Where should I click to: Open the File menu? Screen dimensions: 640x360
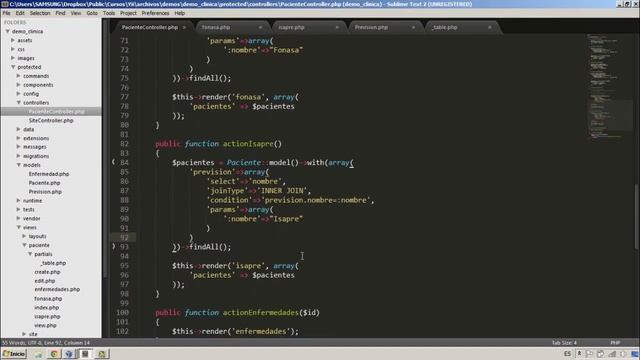pyautogui.click(x=7, y=13)
